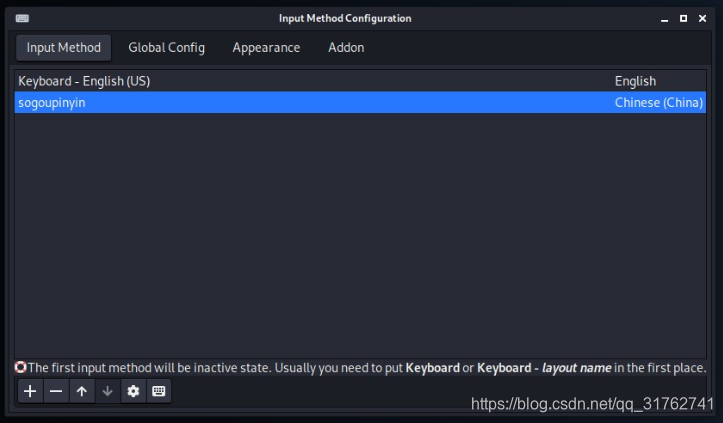Click the English language label
723x423 pixels.
[635, 81]
